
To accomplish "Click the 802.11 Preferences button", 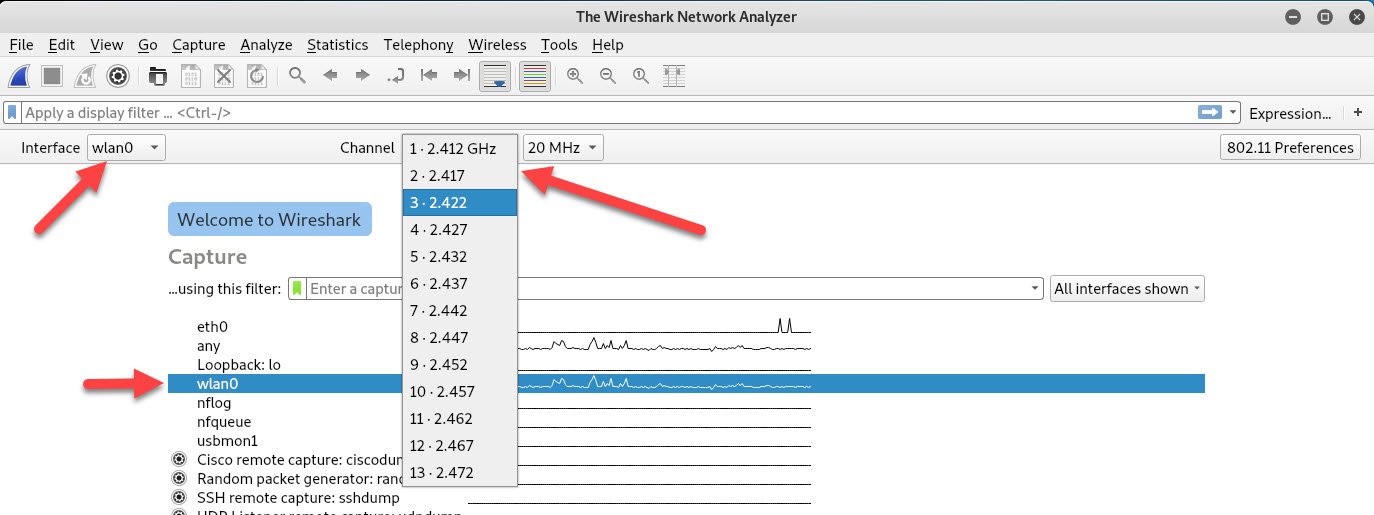I will point(1290,148).
